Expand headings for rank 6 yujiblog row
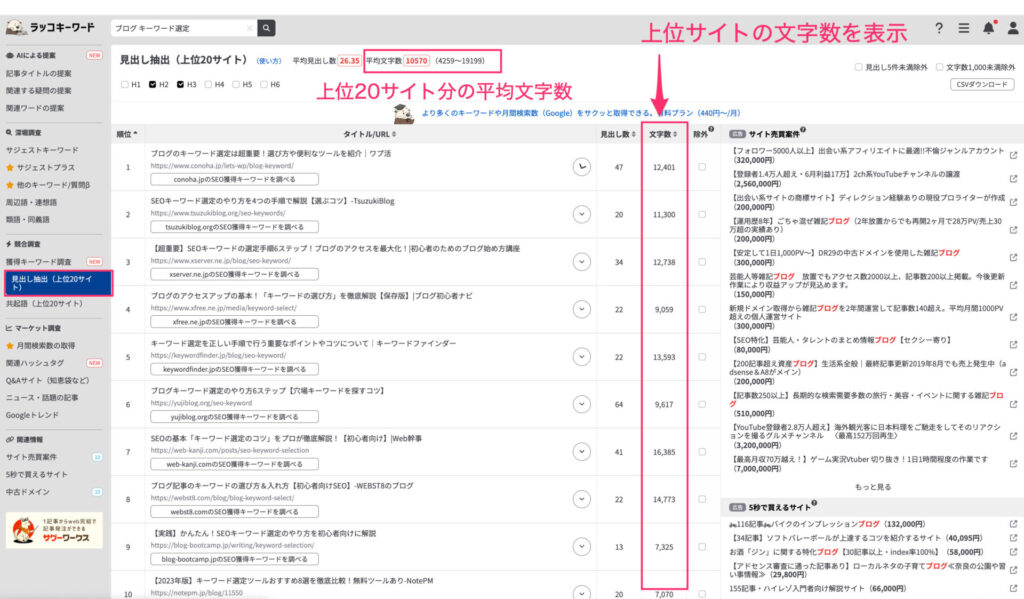Screen dimensions: 1024x599 point(581,404)
